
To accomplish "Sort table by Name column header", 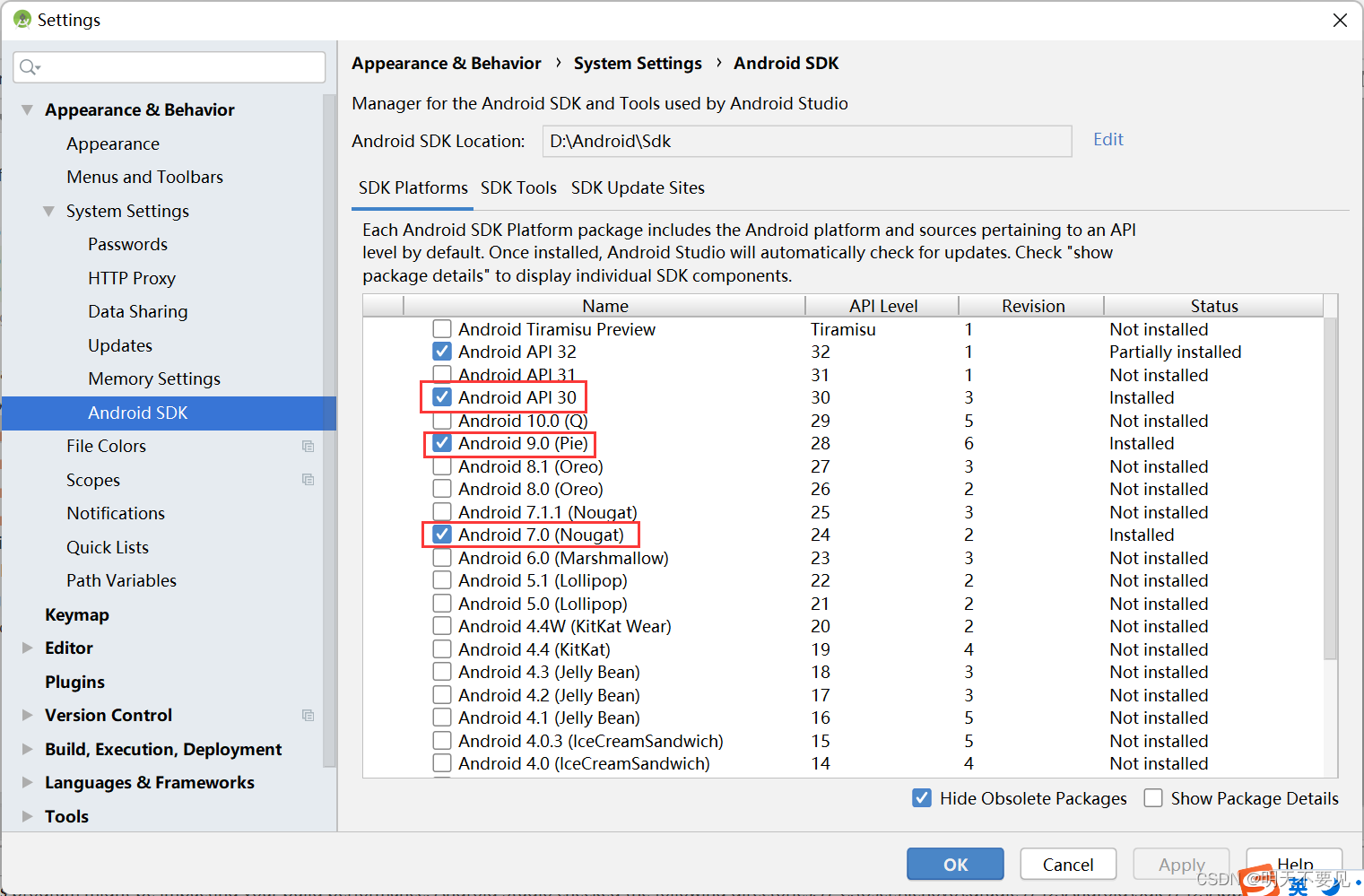I will pyautogui.click(x=604, y=306).
